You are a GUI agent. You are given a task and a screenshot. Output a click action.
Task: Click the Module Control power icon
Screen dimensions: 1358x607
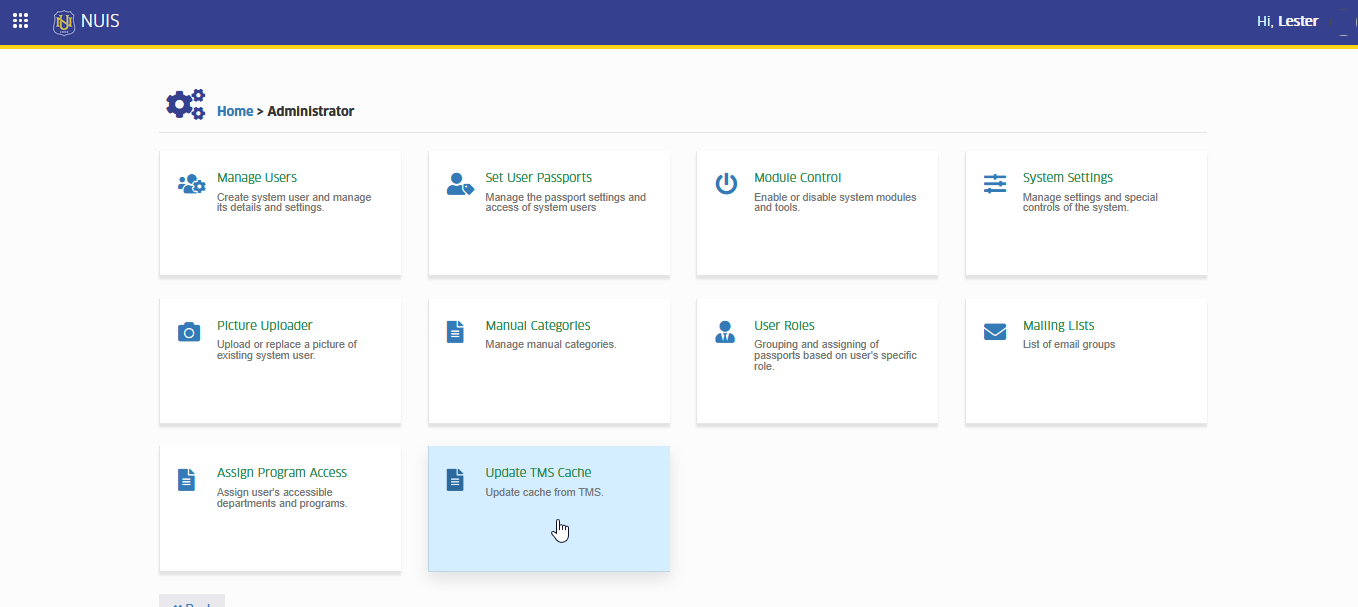(x=726, y=184)
